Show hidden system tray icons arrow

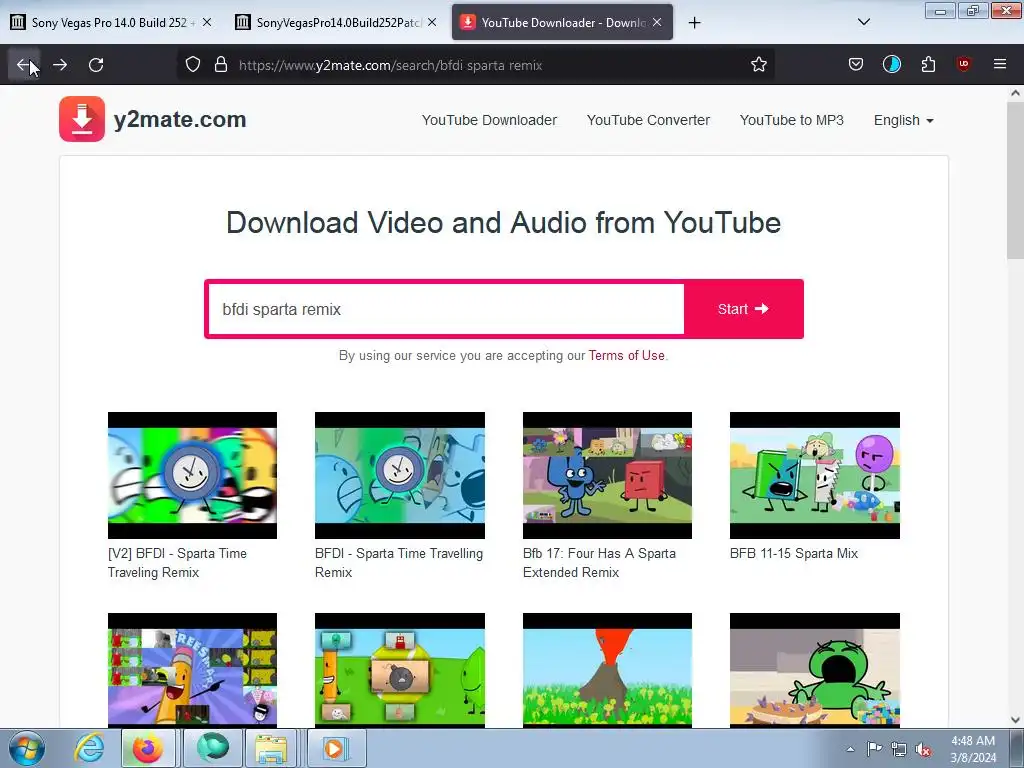(x=850, y=749)
